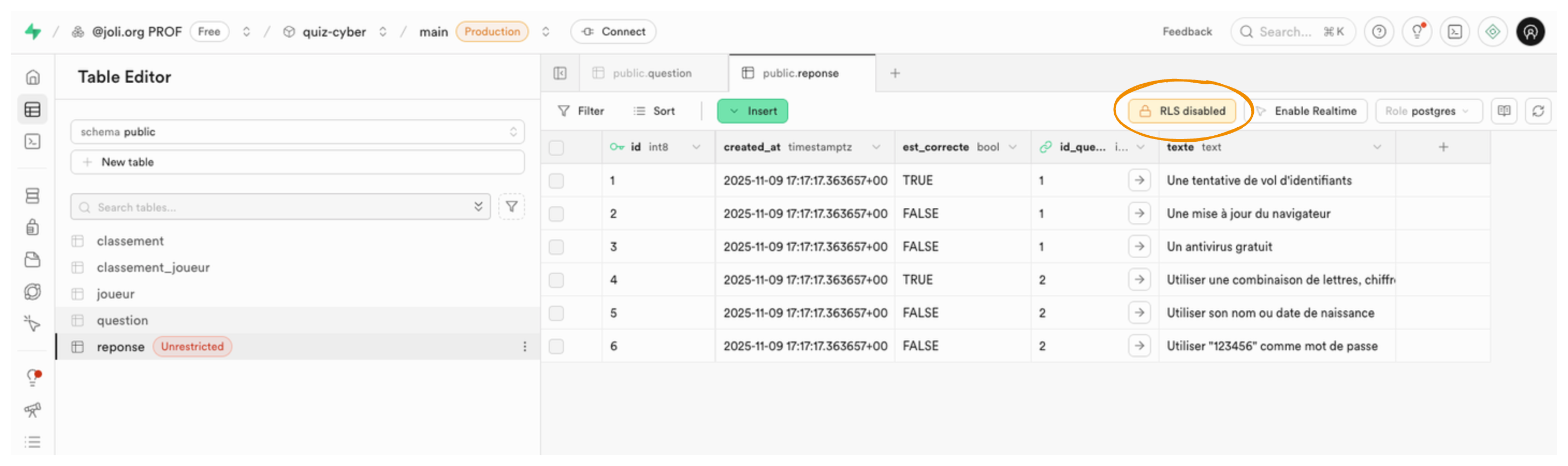Open the SQL Editor sidebar icon

[x=32, y=142]
